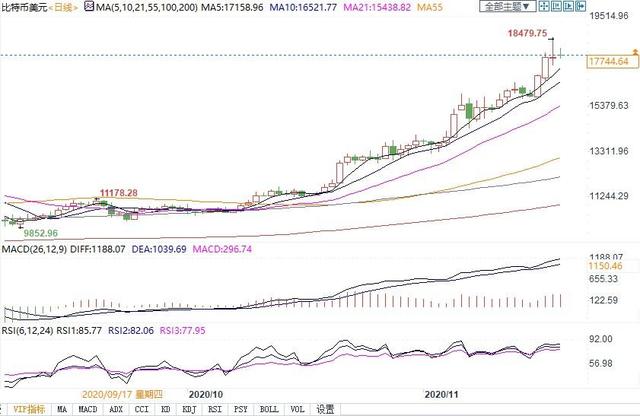Viewport: 640px width, 416px height.
Task: Open the 全部主题 theme dropdown
Action: [x=507, y=6]
